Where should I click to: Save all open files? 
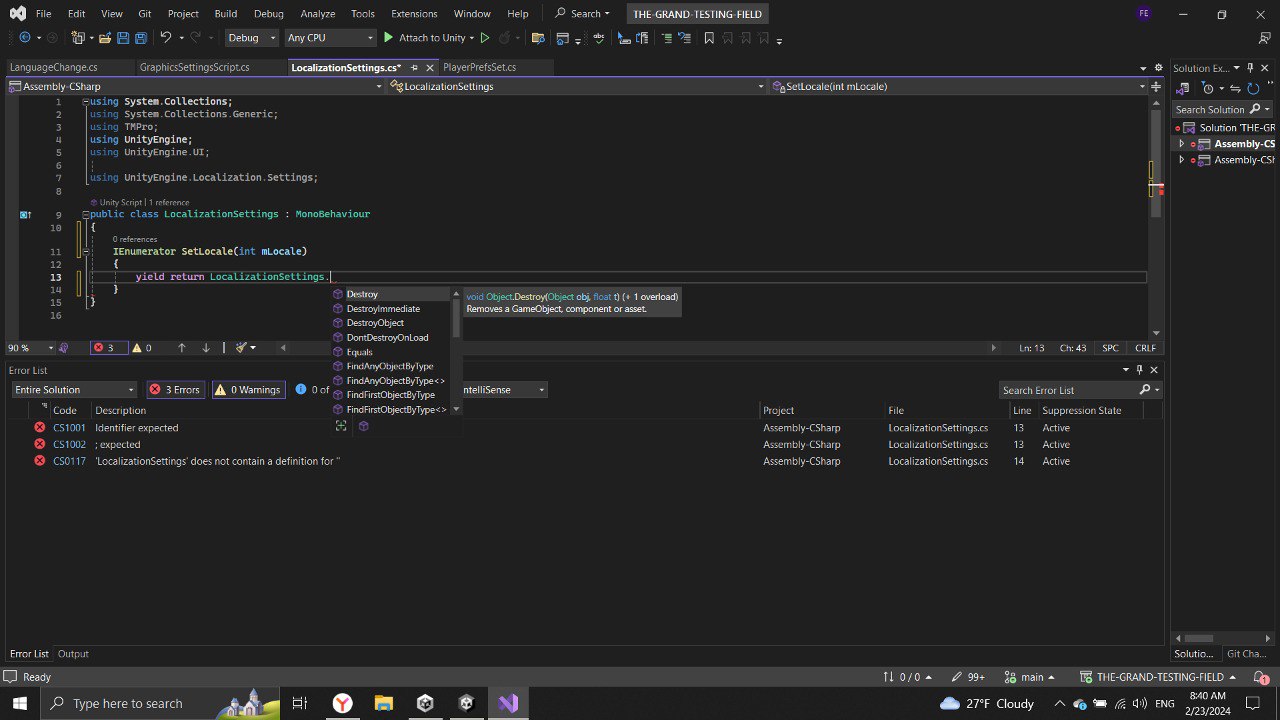coord(140,38)
